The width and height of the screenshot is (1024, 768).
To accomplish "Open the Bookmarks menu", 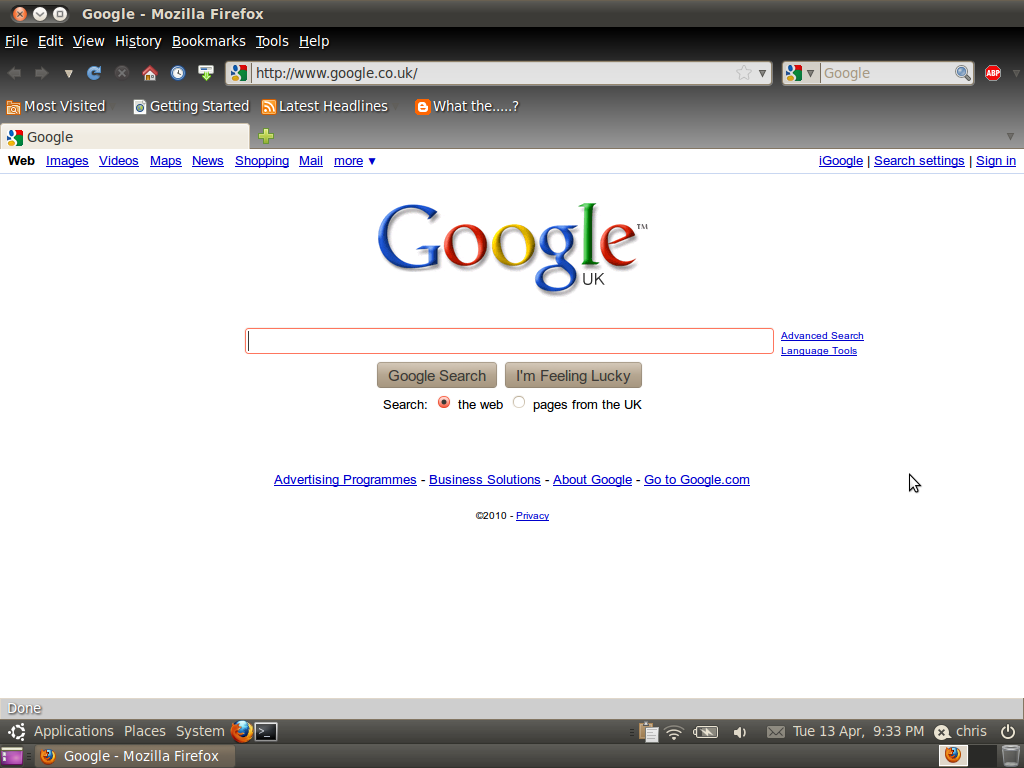I will [x=208, y=41].
